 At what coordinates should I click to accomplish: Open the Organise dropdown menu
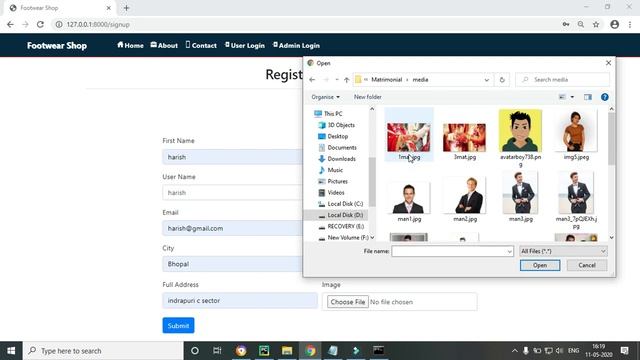coord(325,97)
